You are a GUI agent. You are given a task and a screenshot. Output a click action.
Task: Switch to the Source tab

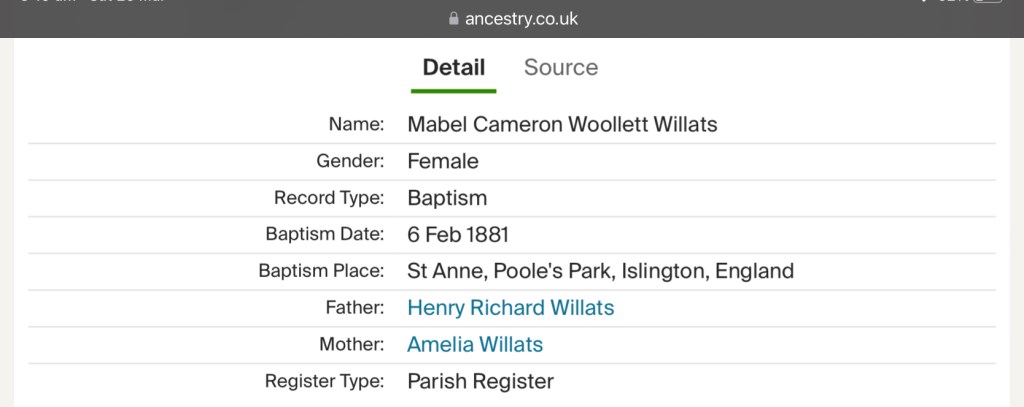coord(561,68)
